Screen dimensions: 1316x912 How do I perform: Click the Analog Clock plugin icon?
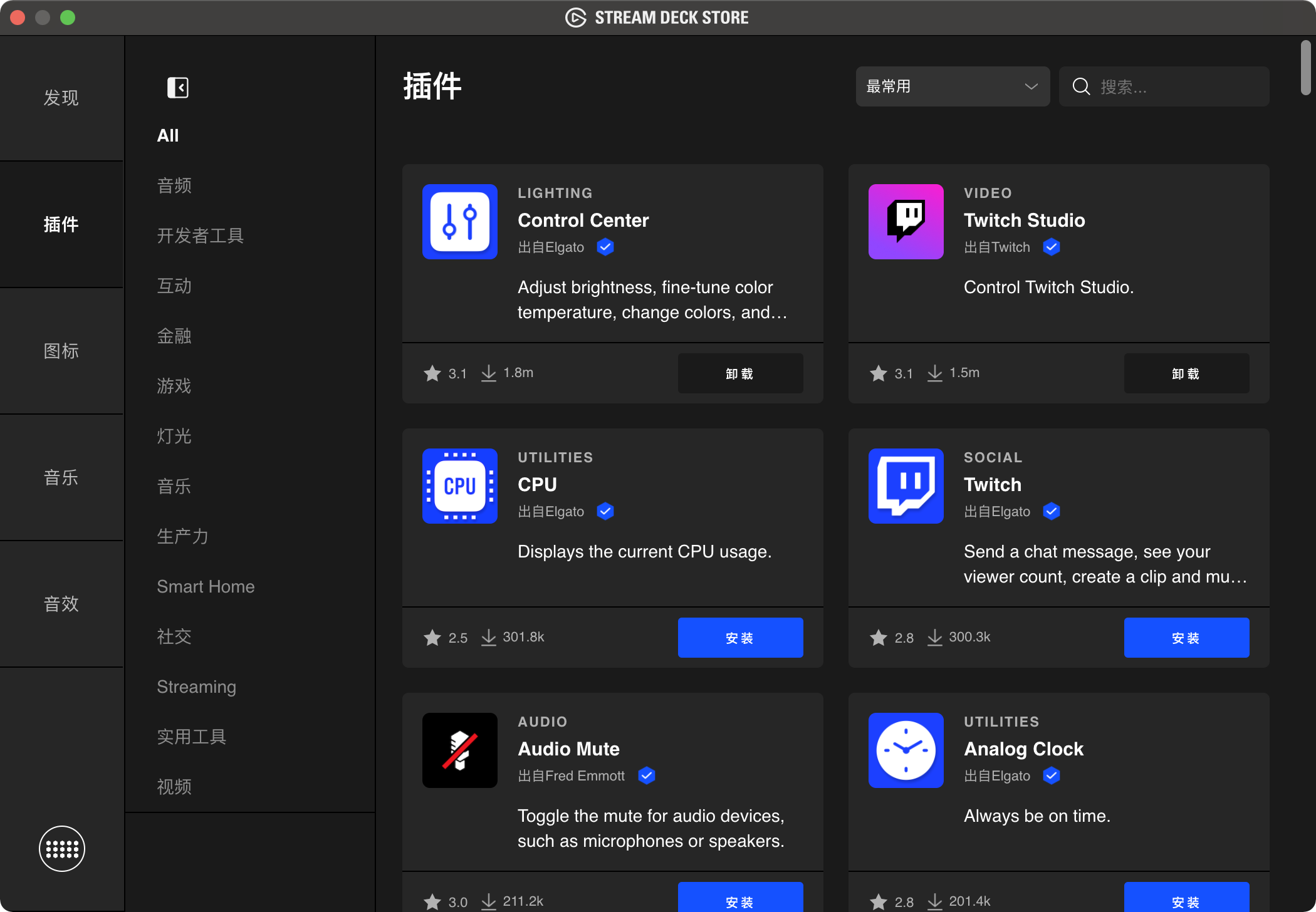(906, 750)
